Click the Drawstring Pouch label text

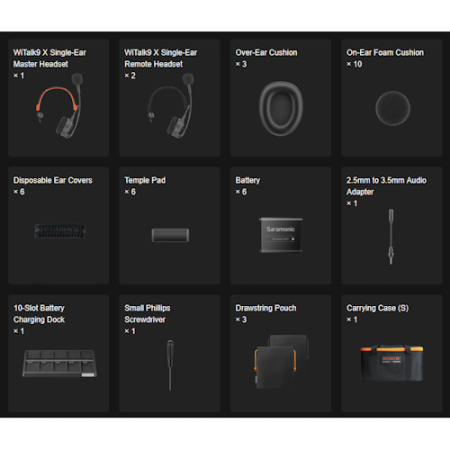tap(266, 308)
